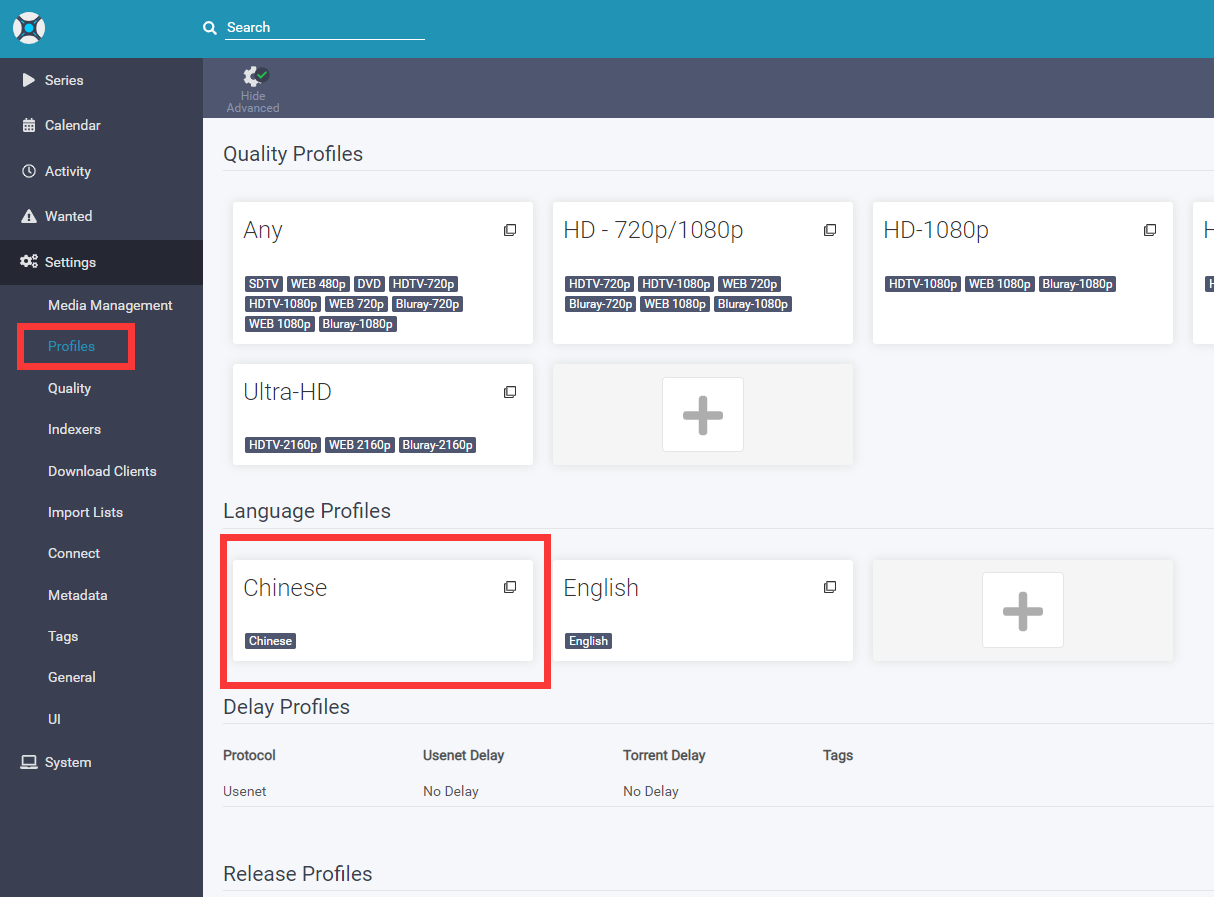This screenshot has width=1214, height=897.
Task: Open the Series section
Action: pyautogui.click(x=64, y=80)
